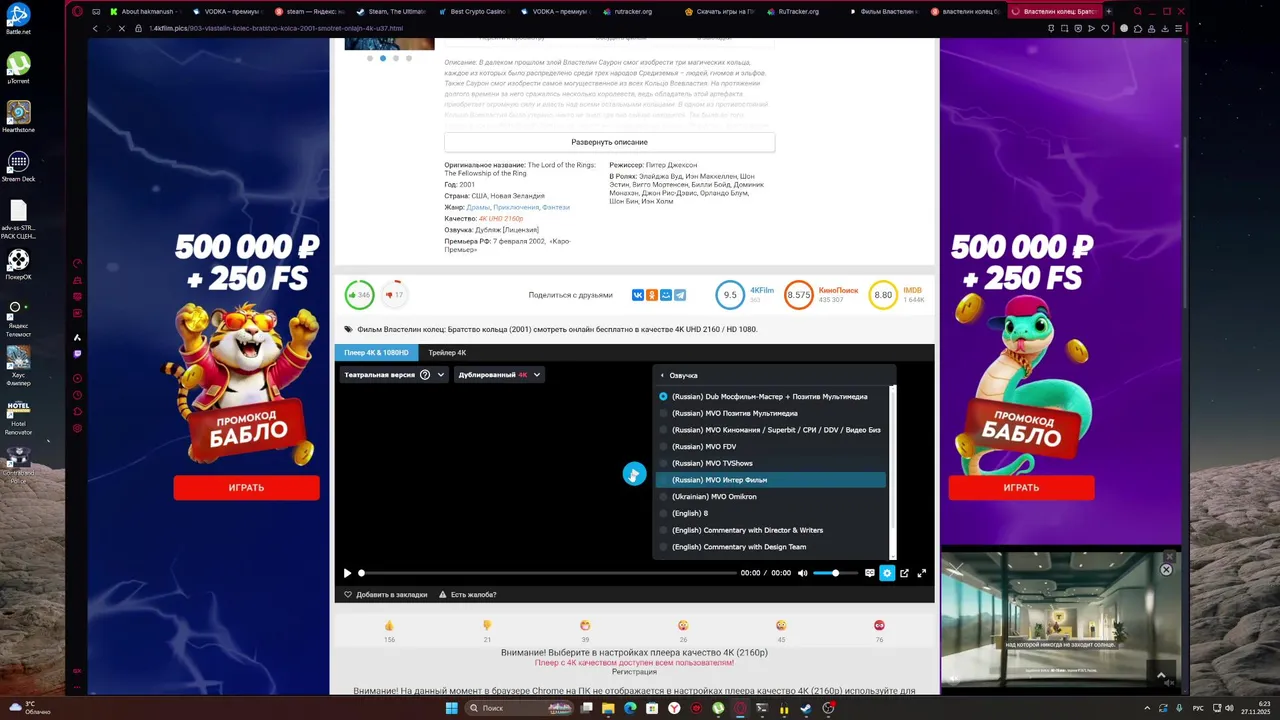Click the thumbs-up reaction emoji 156
The height and width of the screenshot is (720, 1280).
(389, 626)
